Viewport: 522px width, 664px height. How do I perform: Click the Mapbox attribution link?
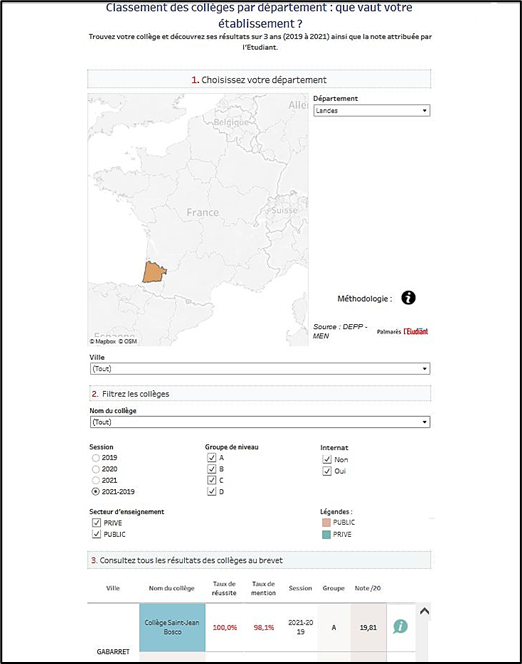coord(103,341)
